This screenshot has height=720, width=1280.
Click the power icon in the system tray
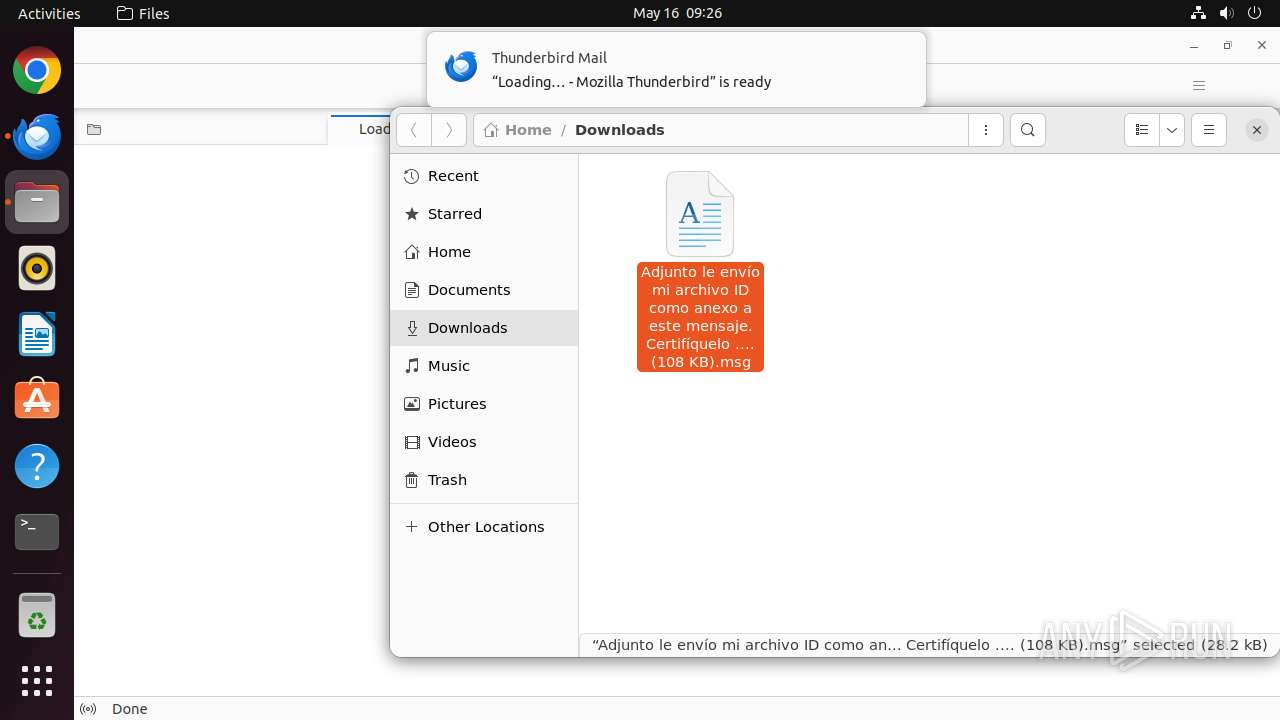coord(1254,13)
